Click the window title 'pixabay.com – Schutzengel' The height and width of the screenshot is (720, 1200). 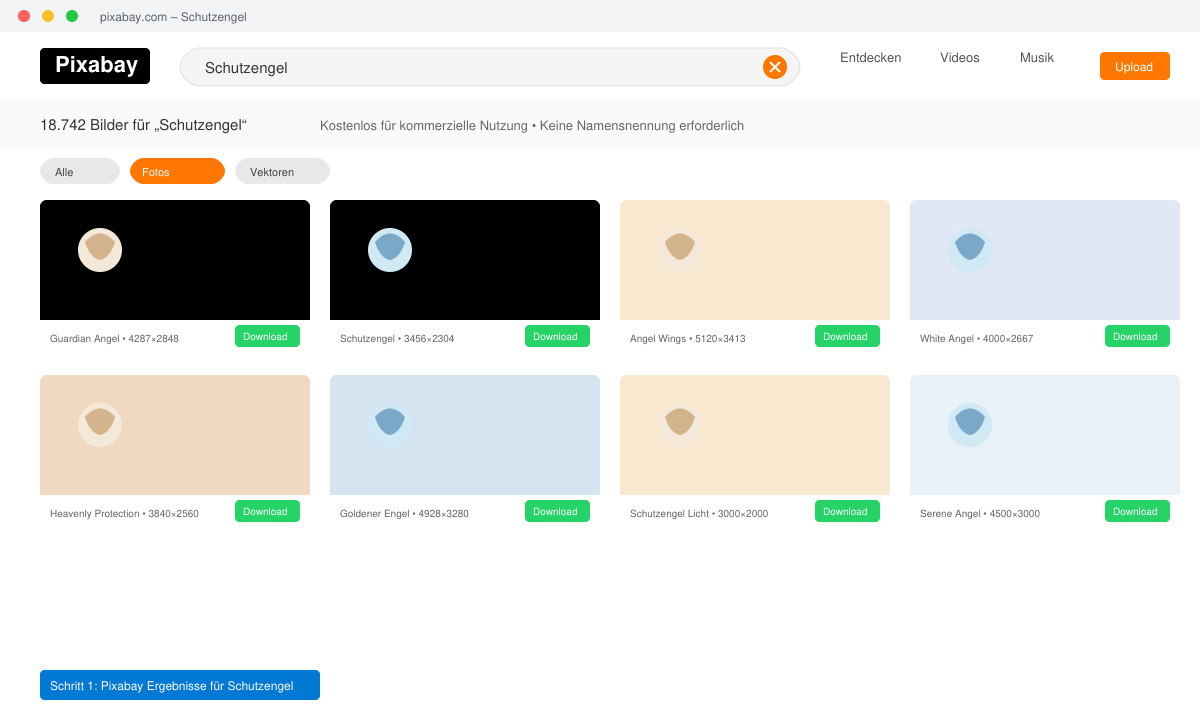point(173,17)
